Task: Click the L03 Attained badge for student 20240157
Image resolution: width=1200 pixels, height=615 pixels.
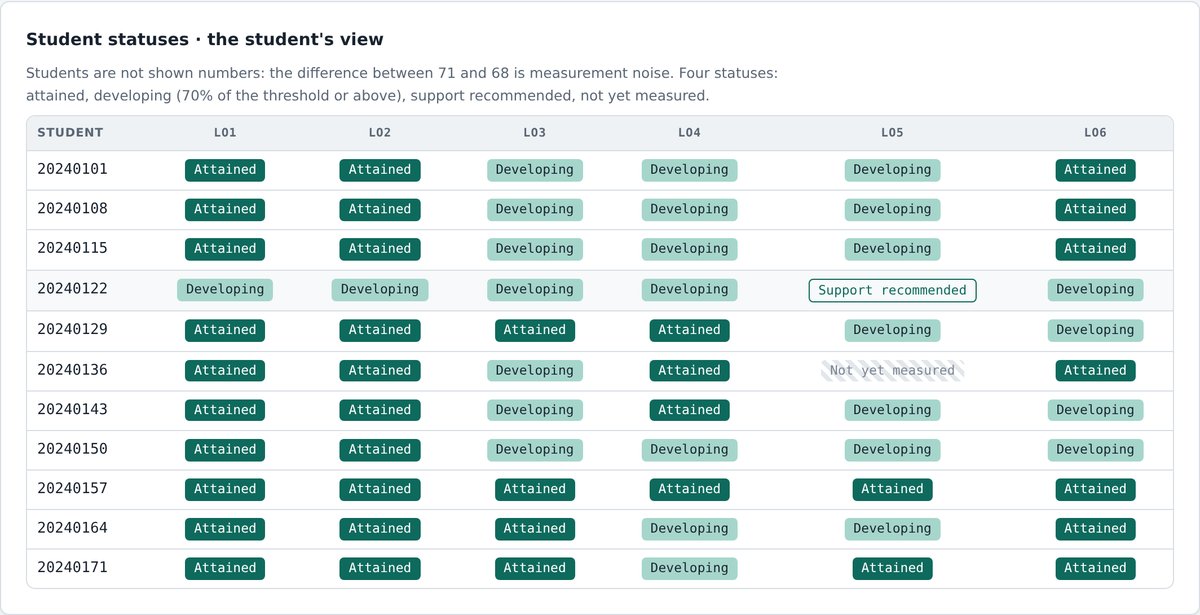Action: coord(535,489)
